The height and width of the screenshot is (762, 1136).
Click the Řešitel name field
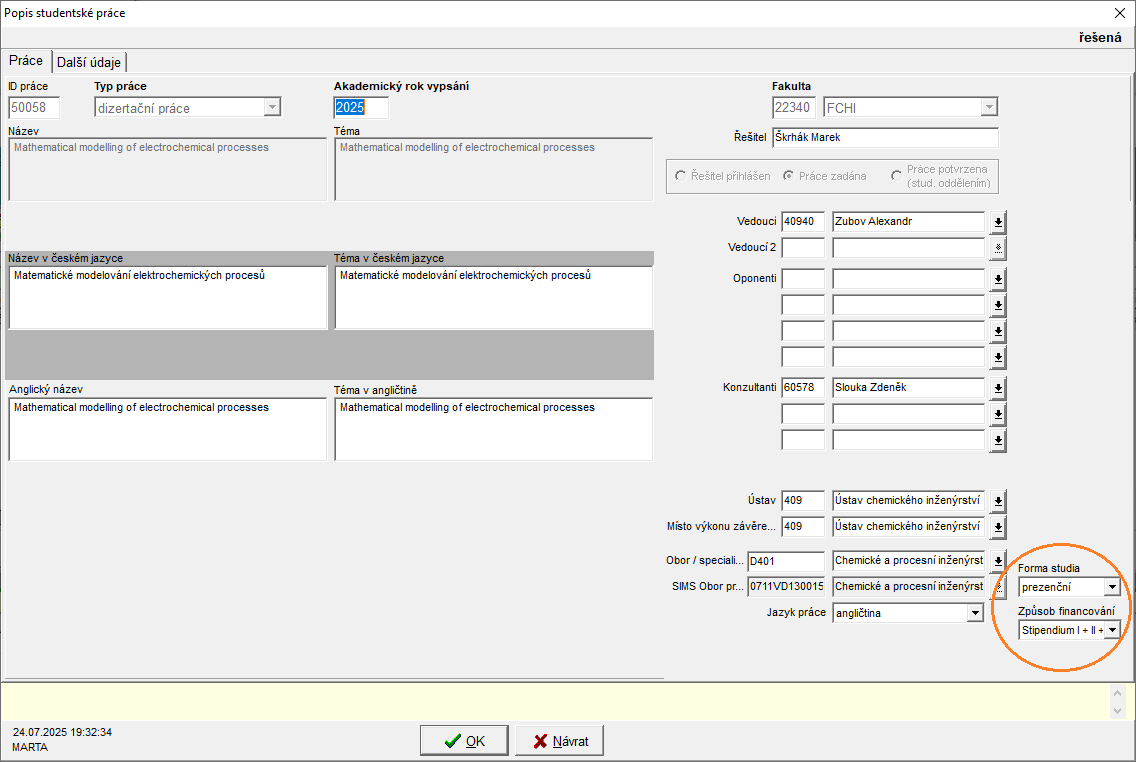pos(885,138)
